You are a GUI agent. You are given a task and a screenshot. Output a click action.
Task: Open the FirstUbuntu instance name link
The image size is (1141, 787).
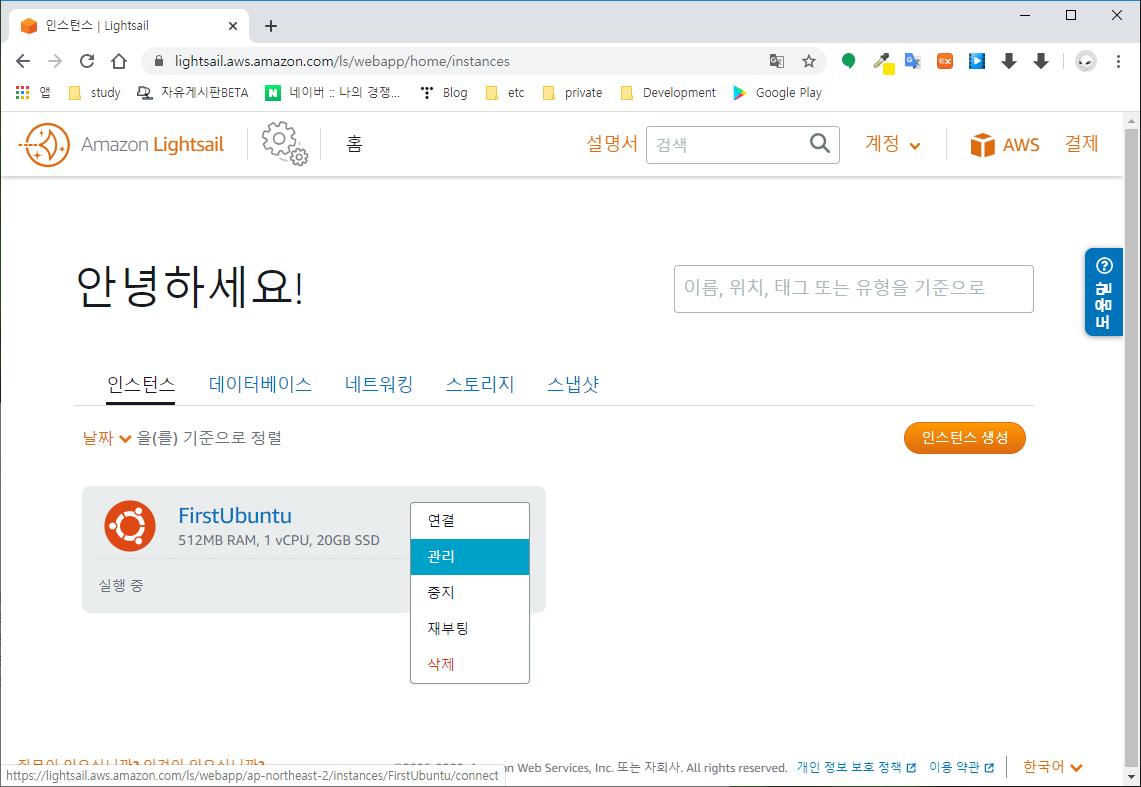tap(235, 516)
